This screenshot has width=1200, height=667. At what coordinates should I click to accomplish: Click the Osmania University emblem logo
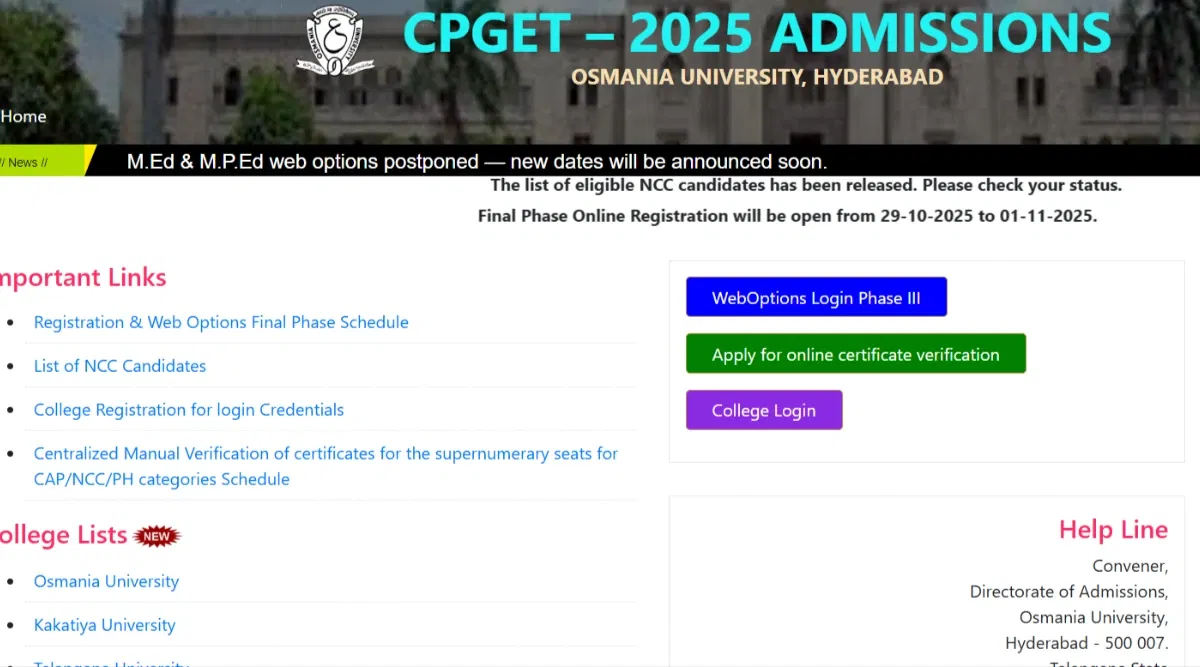[x=335, y=41]
